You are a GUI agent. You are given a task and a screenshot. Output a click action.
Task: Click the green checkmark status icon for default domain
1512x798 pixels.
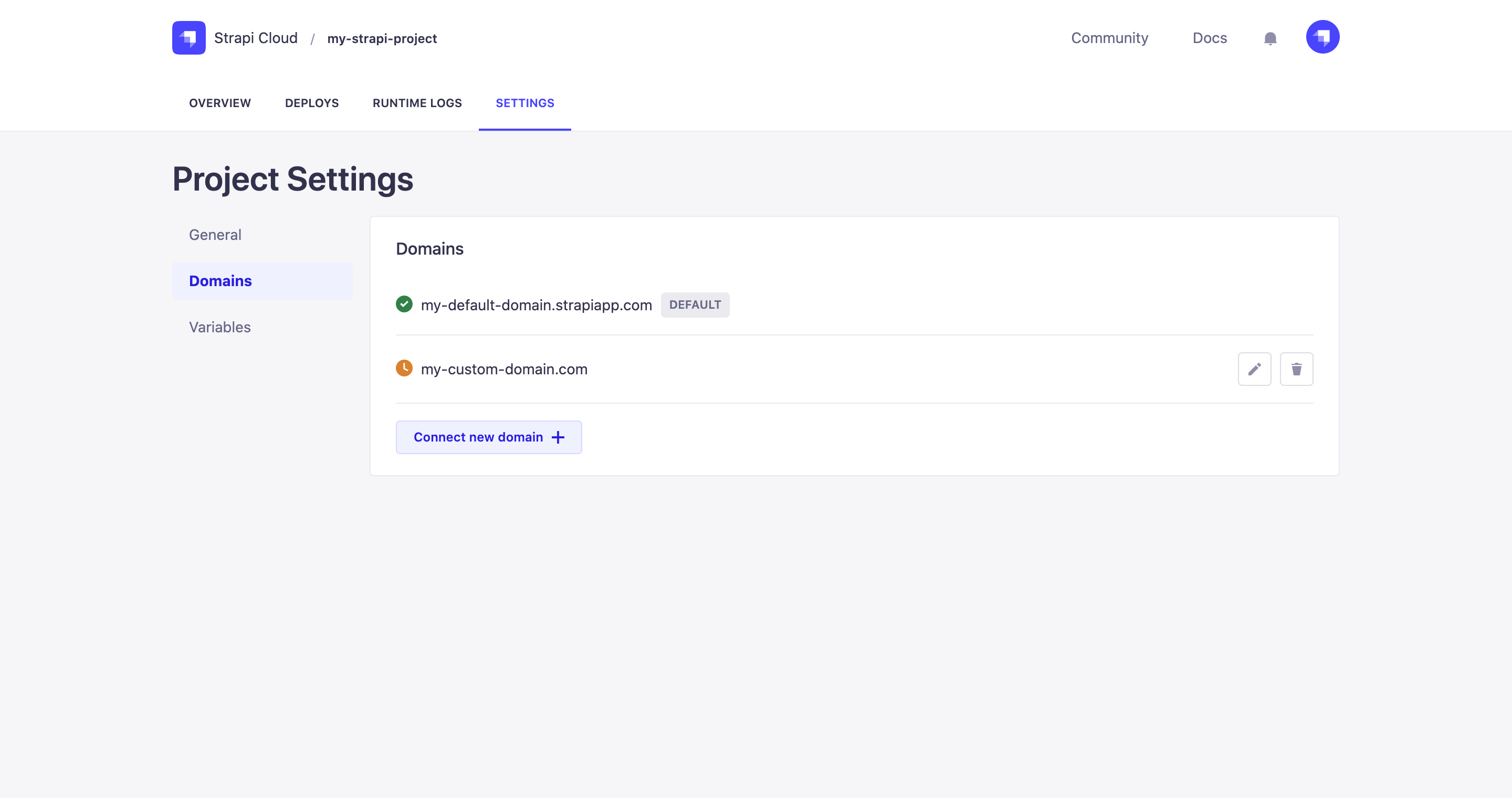click(405, 305)
